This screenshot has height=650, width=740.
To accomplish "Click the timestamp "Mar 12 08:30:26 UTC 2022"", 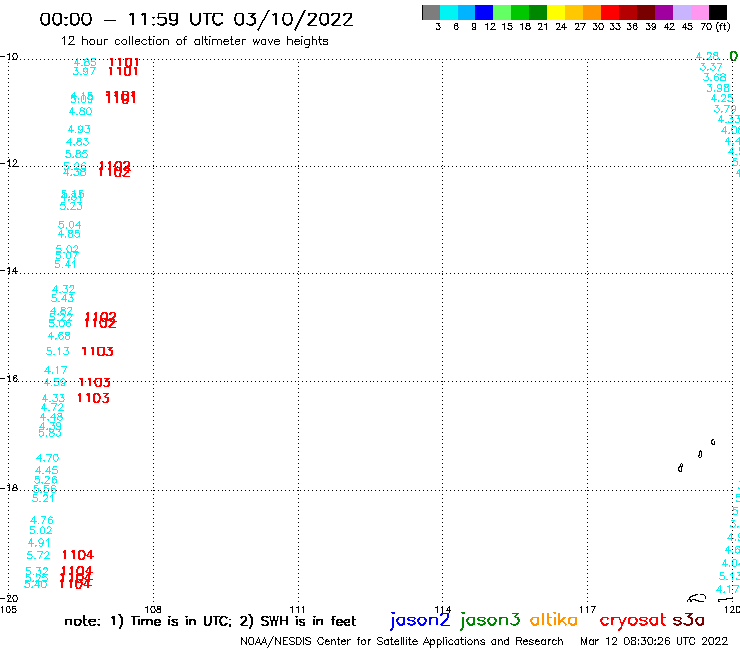I will tap(654, 641).
